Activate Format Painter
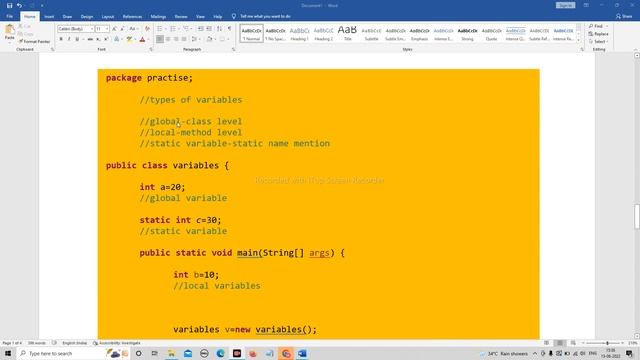The image size is (640, 360). [x=34, y=42]
